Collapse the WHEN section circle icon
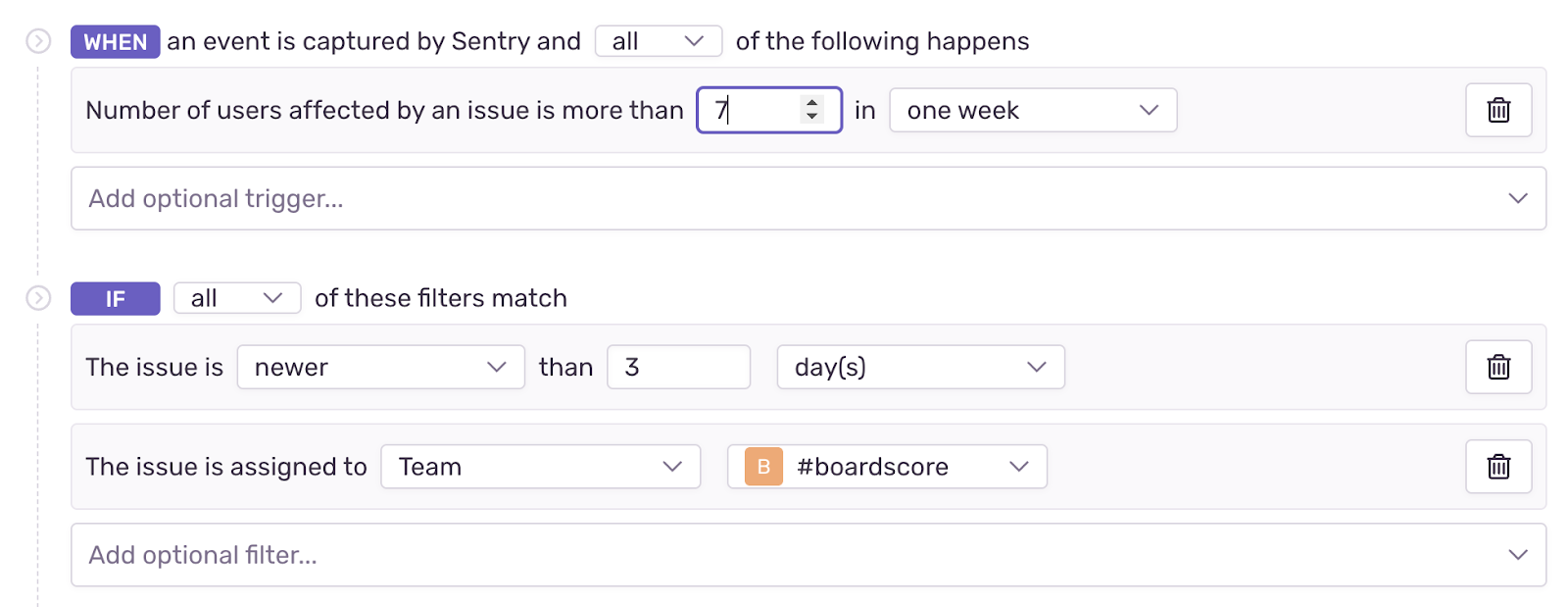 click(x=38, y=41)
